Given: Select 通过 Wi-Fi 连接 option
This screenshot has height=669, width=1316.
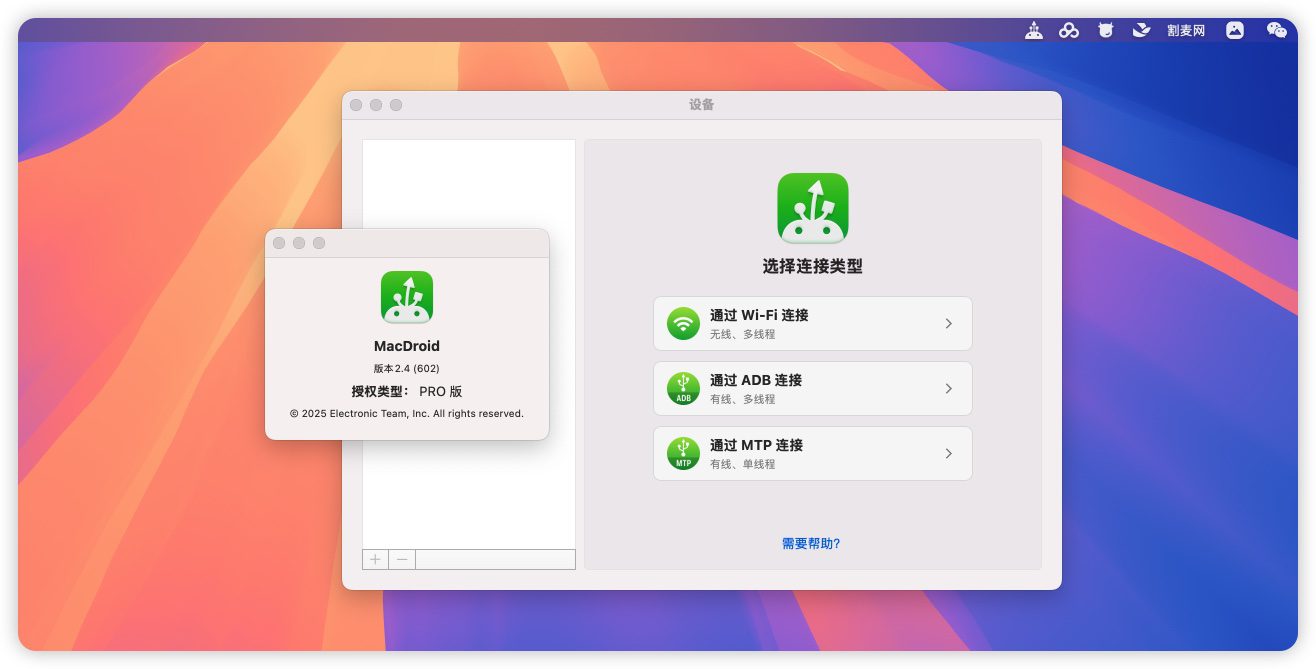Looking at the screenshot, I should [x=813, y=323].
